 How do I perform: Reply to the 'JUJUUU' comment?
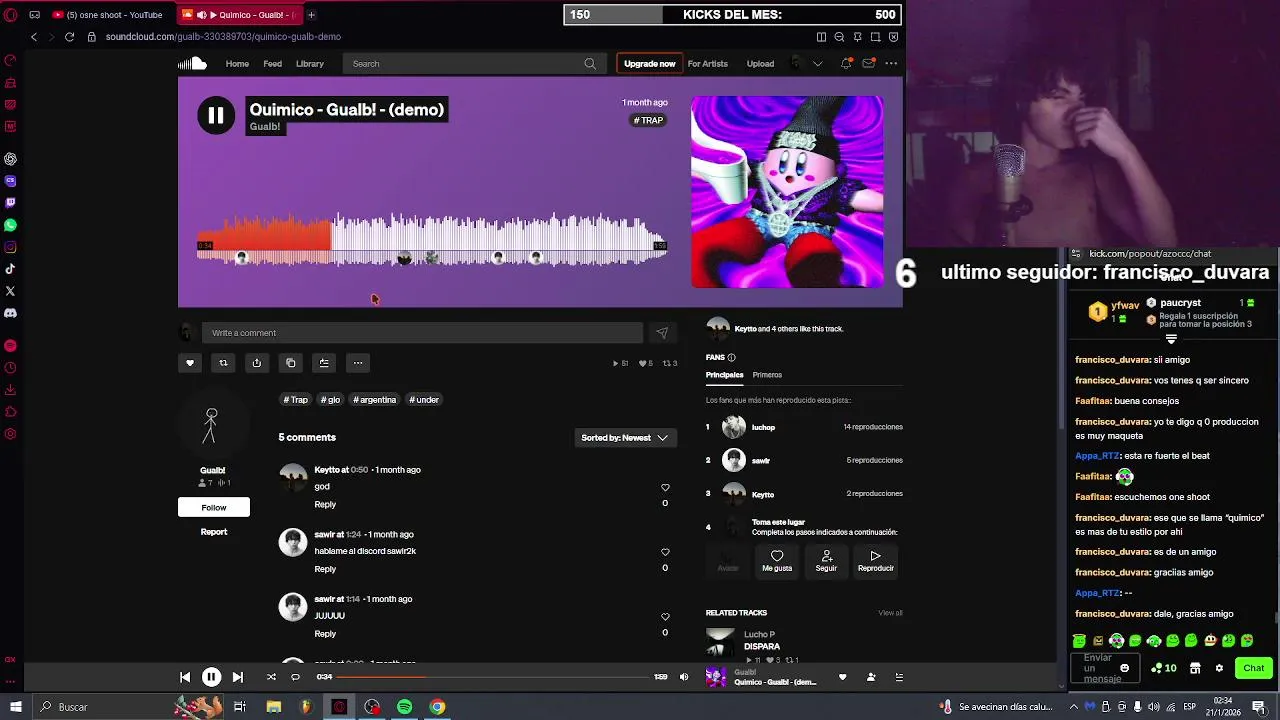coord(325,634)
